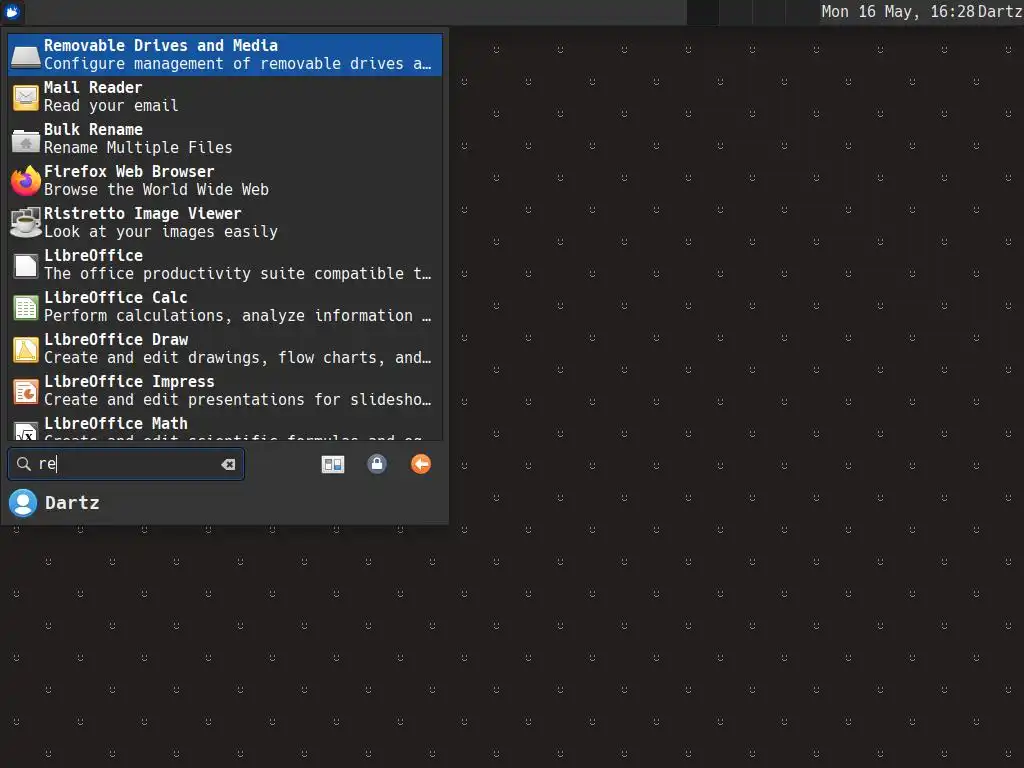Click the LibreOffice Math formula icon

pos(25,430)
